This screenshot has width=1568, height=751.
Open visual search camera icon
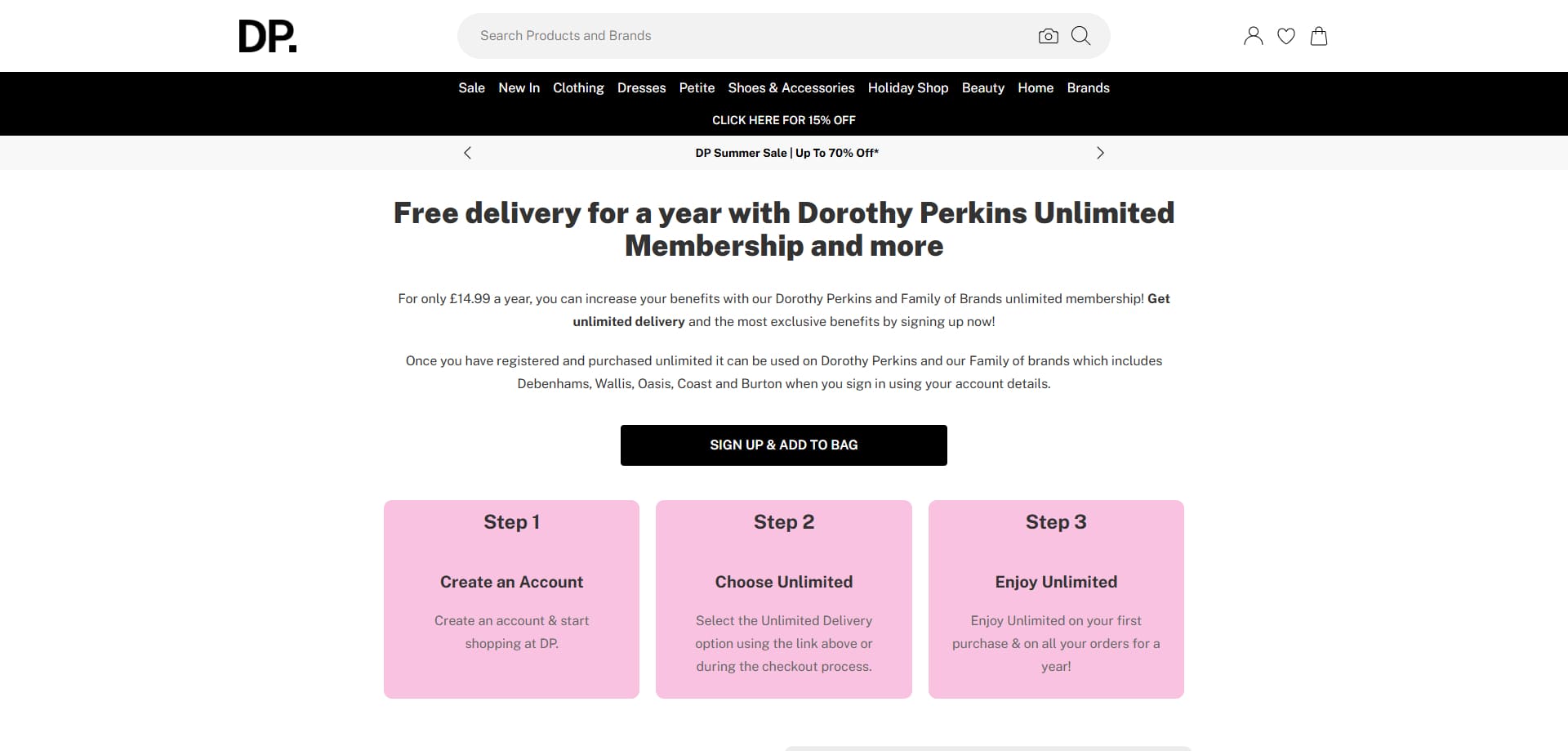coord(1048,36)
